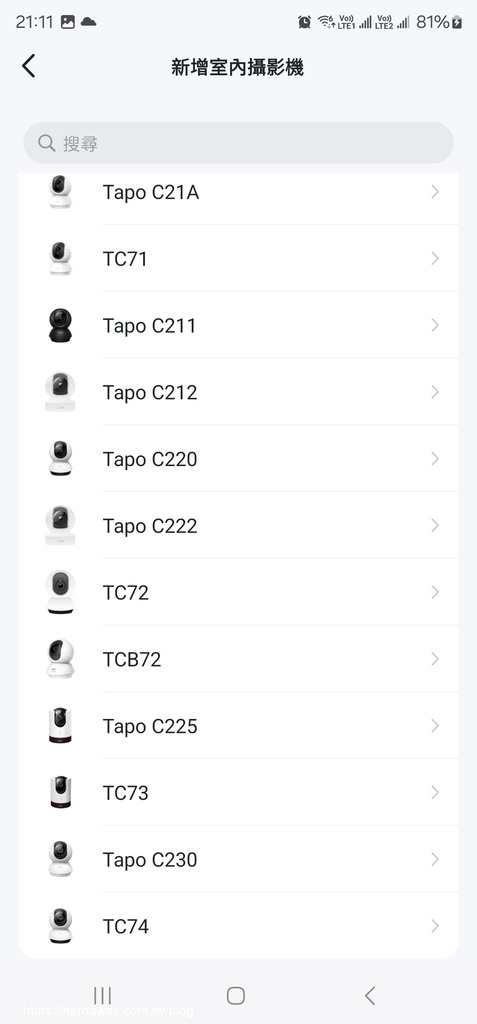477x1024 pixels.
Task: Tap the Tapo C211 black camera icon
Action: [60, 325]
